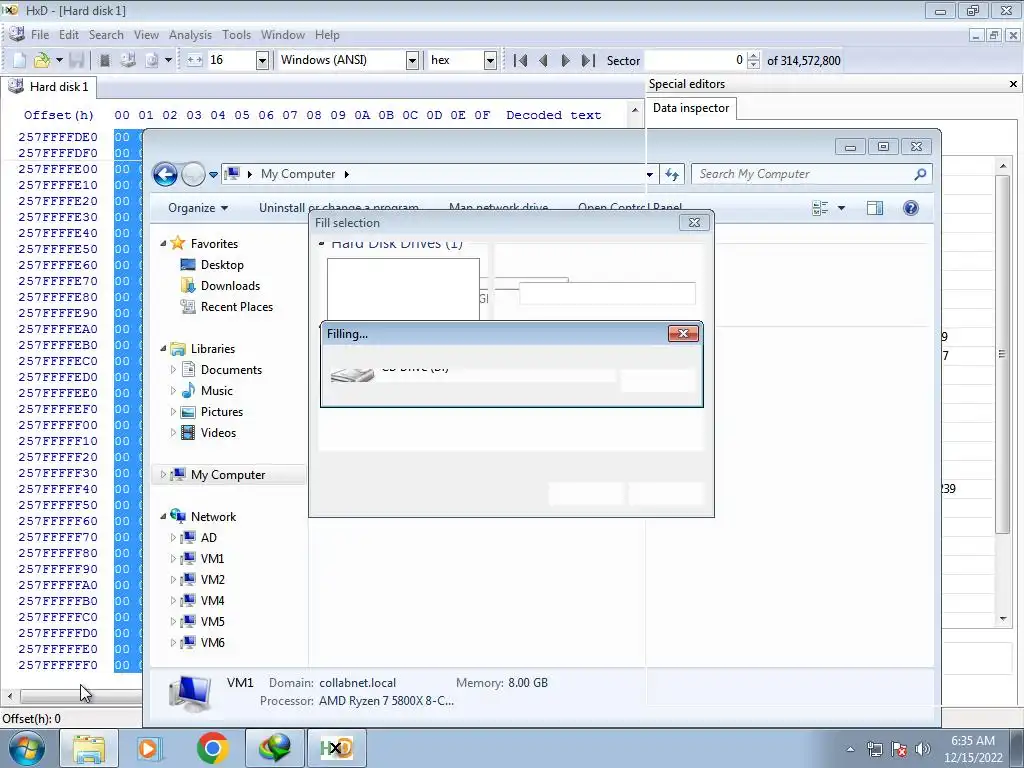
Task: Open Explorer recent pages dropdown arrow
Action: 213,175
